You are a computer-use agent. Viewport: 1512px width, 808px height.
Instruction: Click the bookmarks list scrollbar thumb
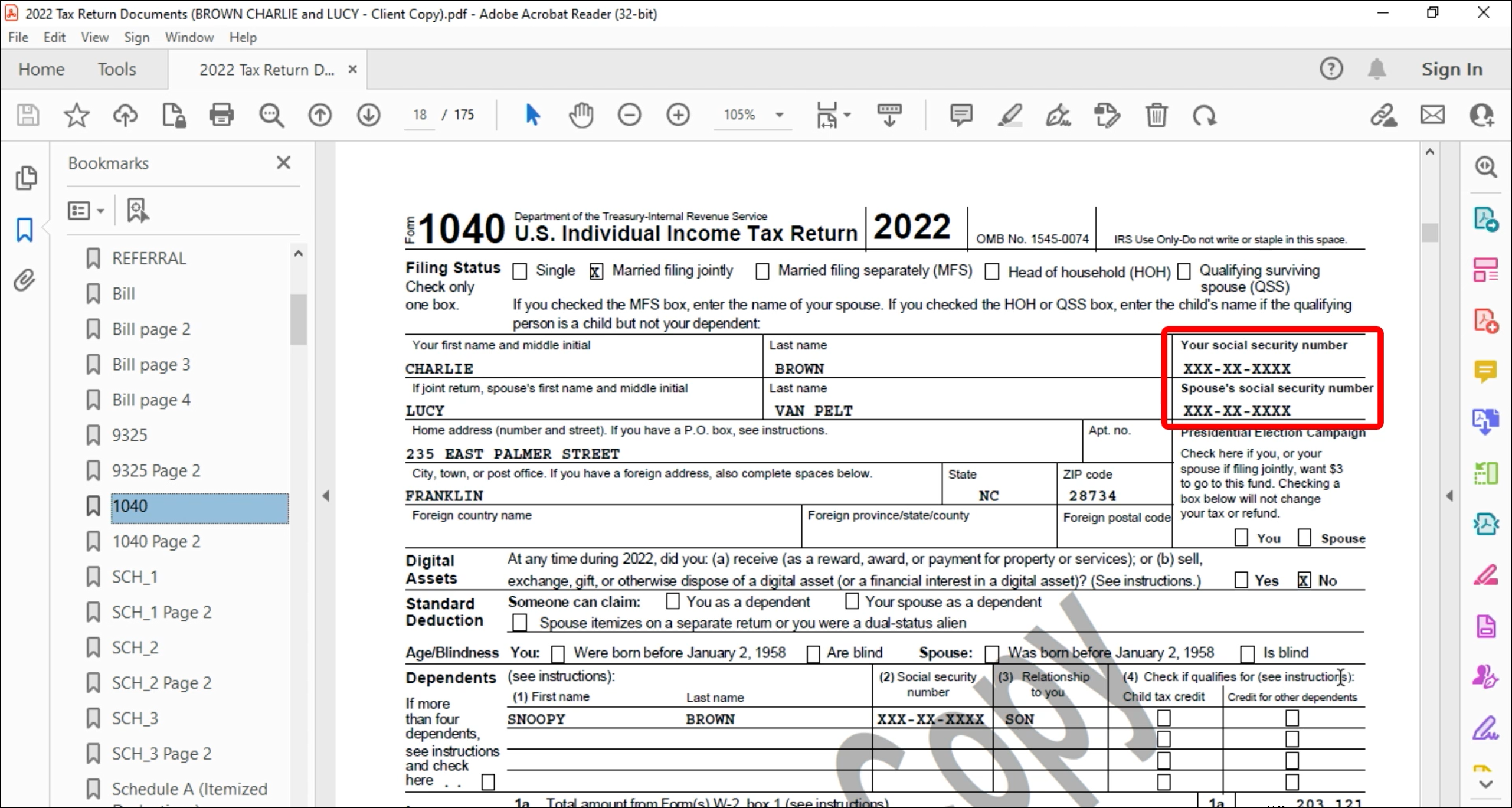[x=298, y=319]
